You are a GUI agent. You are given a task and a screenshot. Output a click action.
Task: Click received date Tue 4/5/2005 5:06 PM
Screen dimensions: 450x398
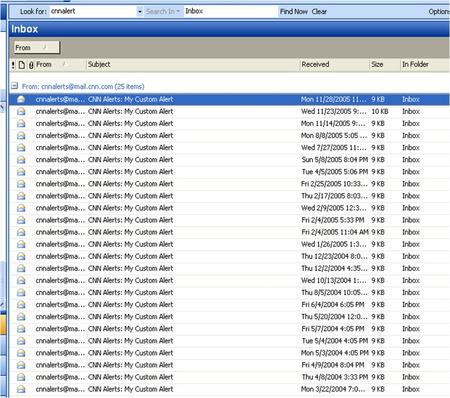coord(334,172)
